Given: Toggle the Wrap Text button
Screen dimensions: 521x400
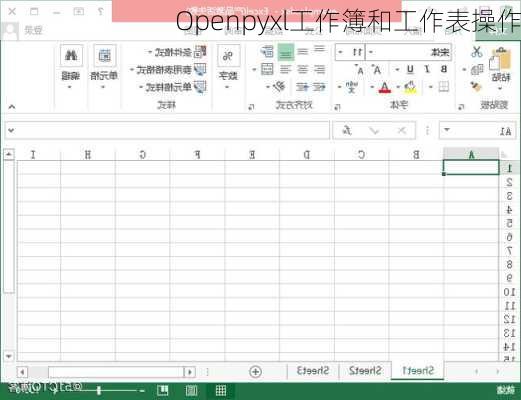Looking at the screenshot, I should coord(267,52).
